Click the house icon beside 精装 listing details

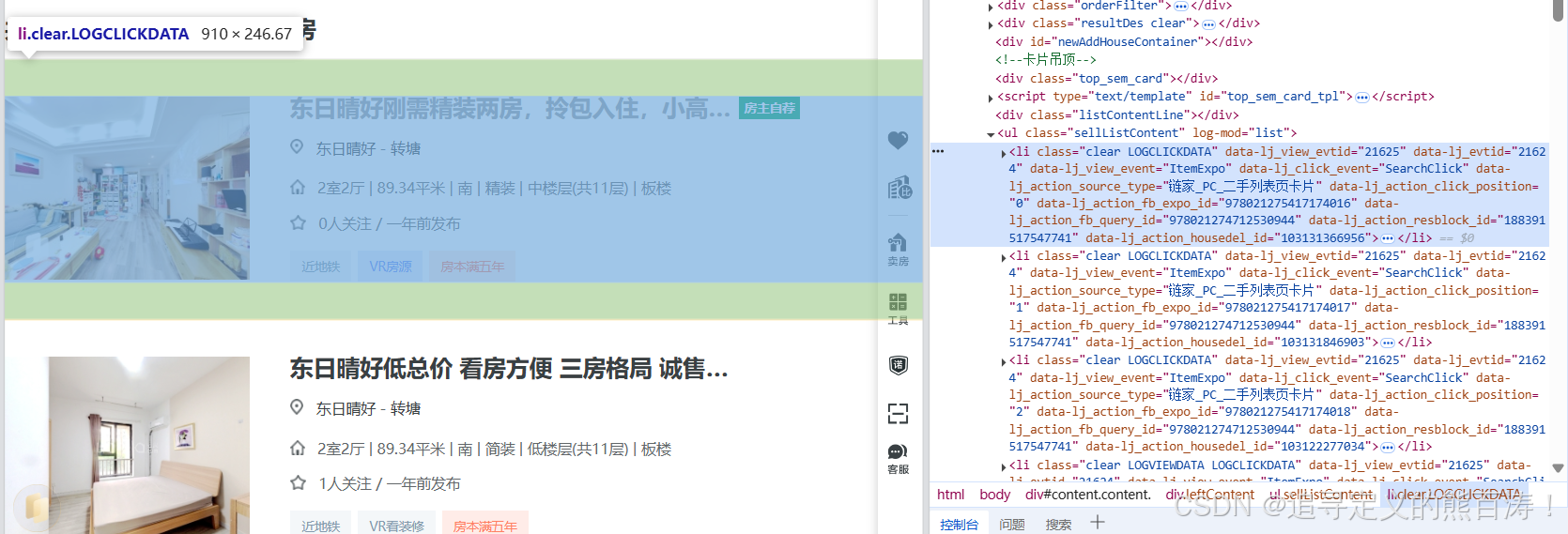(x=298, y=188)
